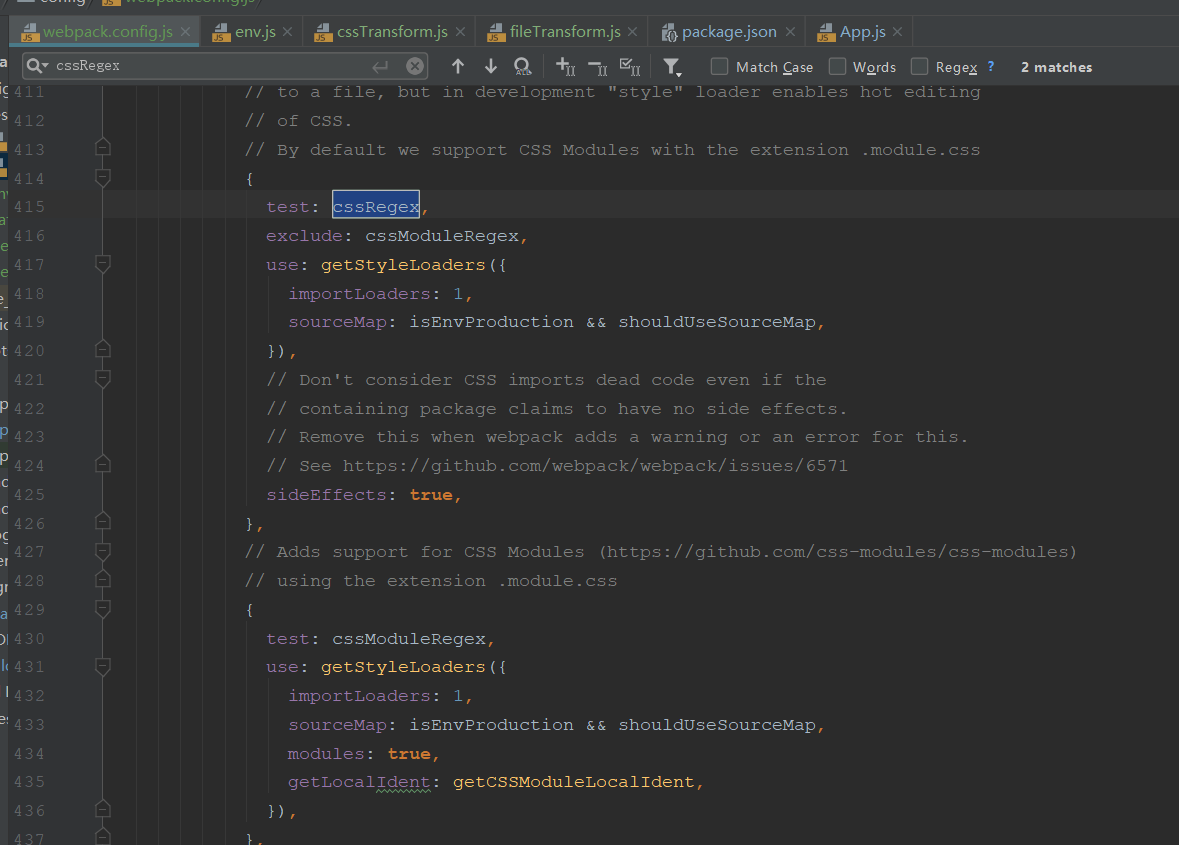Click the new line icon in search field

click(380, 66)
